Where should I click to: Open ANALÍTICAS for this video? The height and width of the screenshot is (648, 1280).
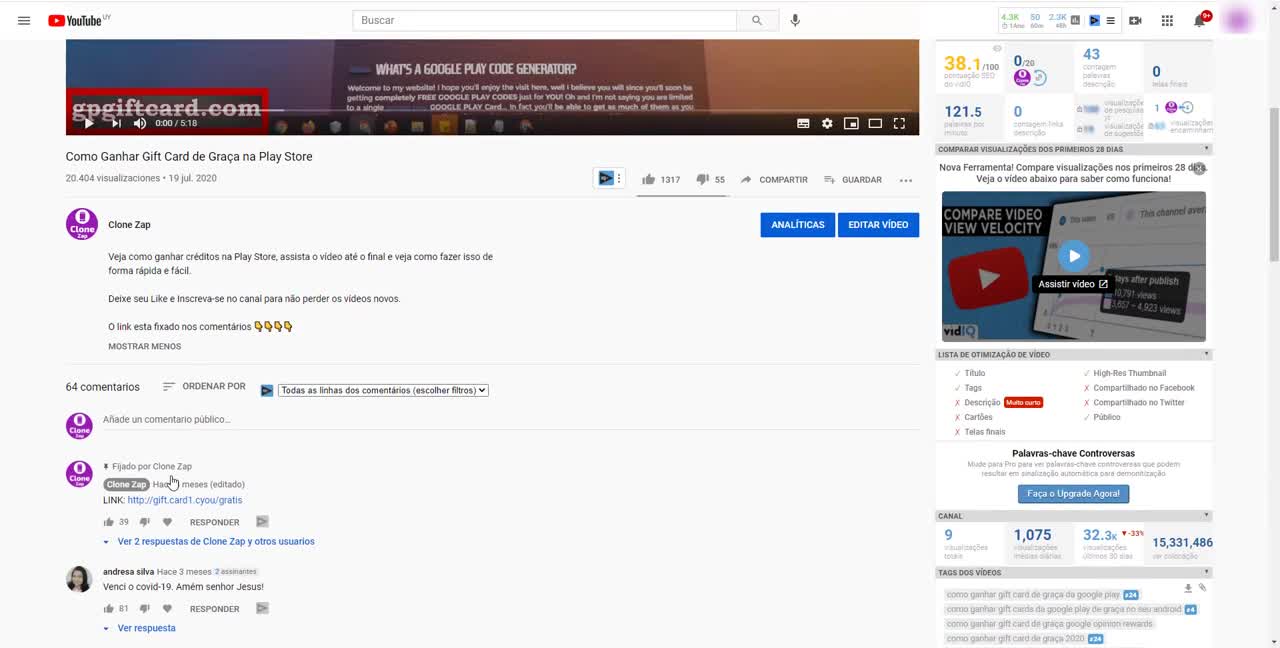pyautogui.click(x=798, y=225)
